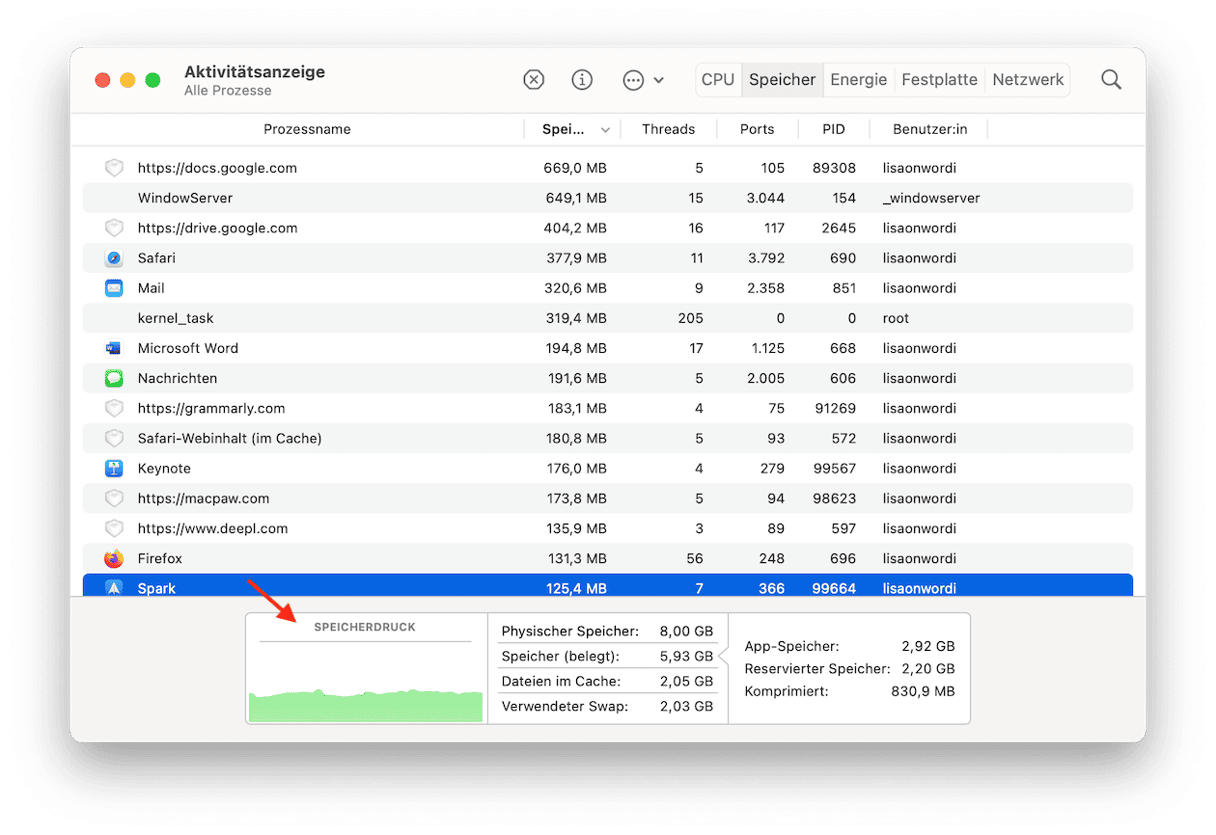The image size is (1216, 835).
Task: Click the Spark app icon
Action: tap(114, 588)
